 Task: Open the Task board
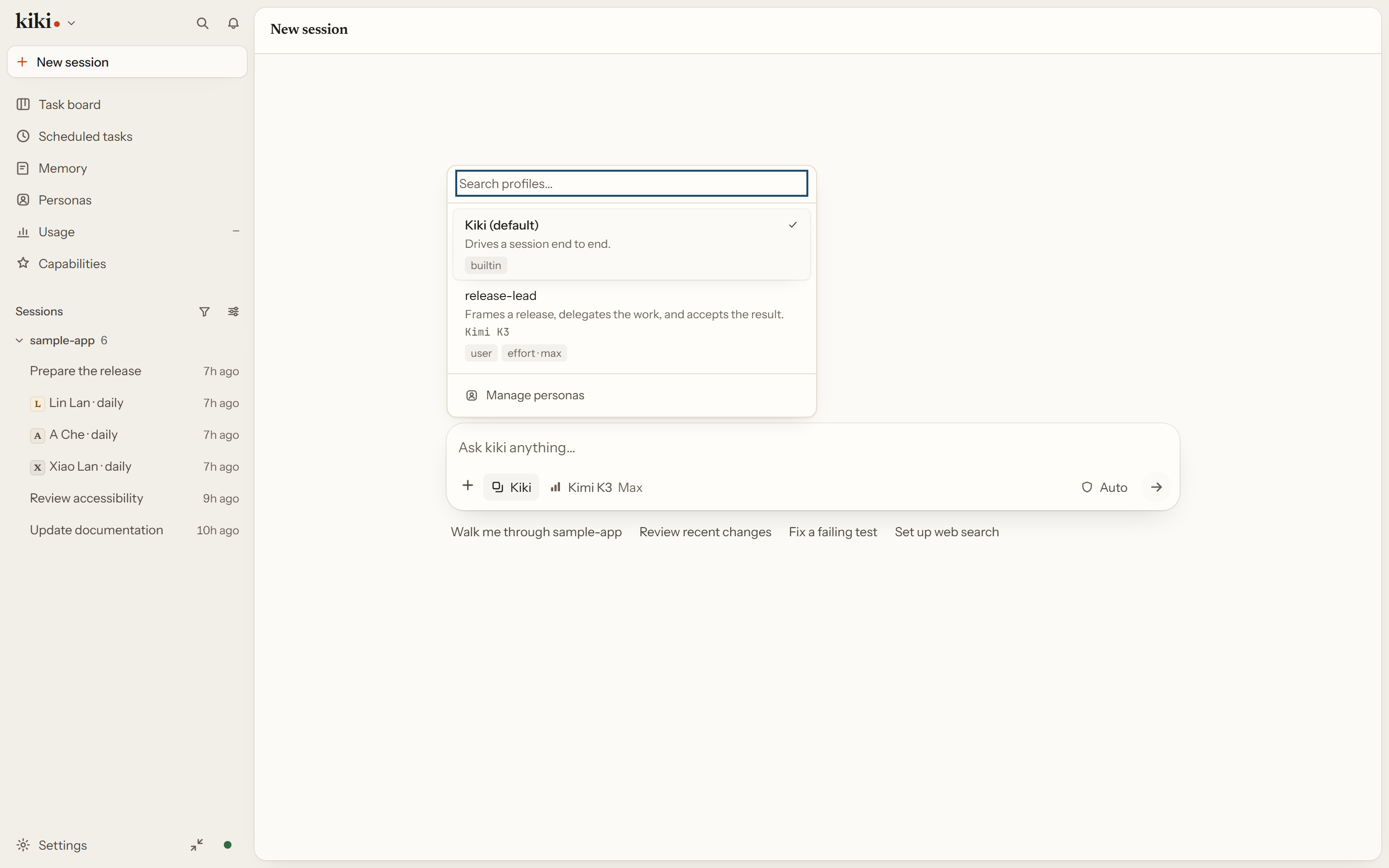[x=127, y=105]
